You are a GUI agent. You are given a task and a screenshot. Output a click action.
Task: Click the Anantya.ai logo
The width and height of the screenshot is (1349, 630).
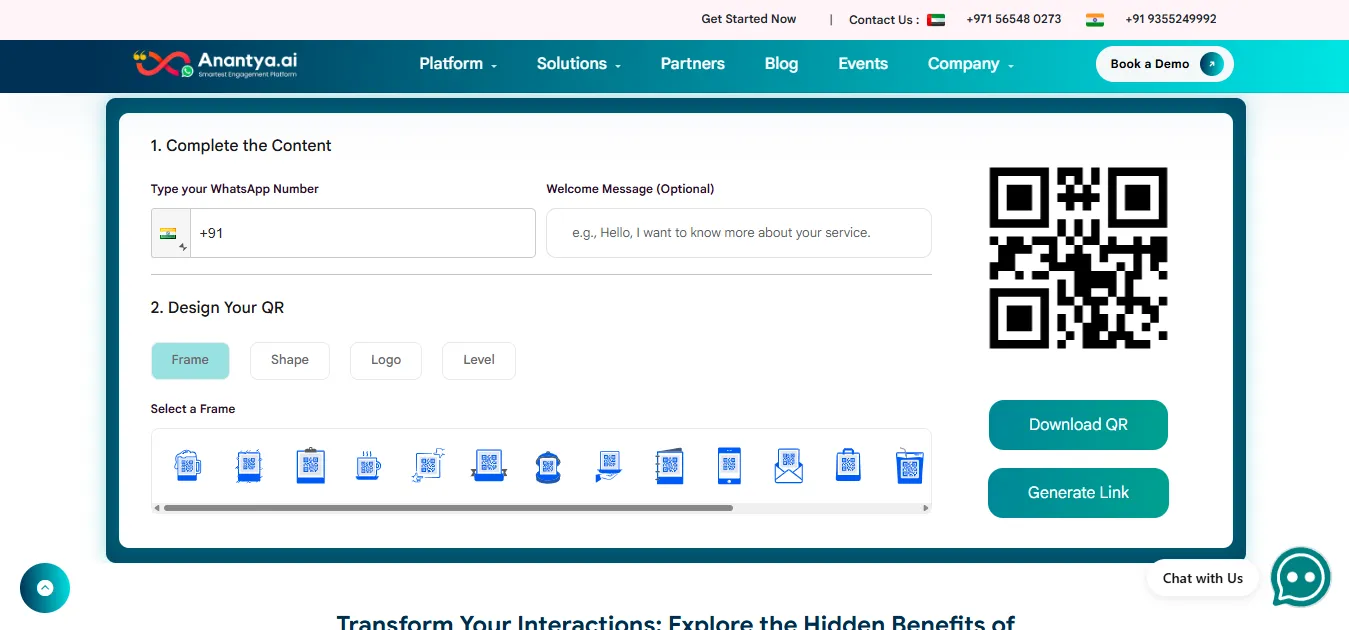[x=215, y=64]
